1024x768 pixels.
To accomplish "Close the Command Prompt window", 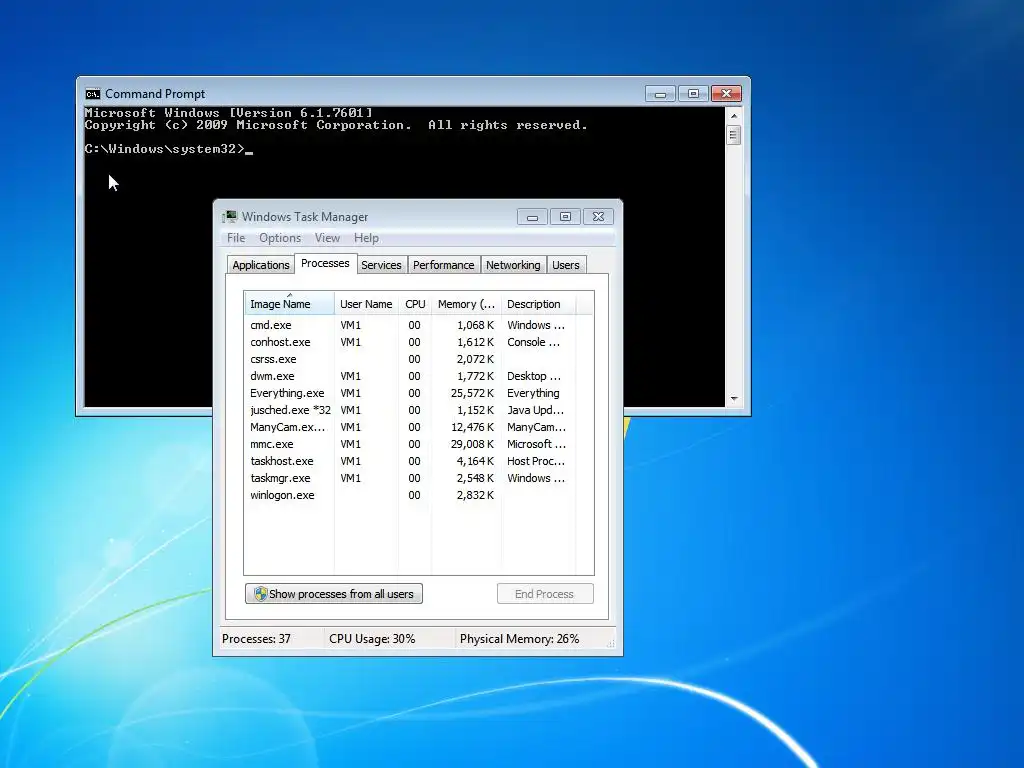I will click(726, 94).
